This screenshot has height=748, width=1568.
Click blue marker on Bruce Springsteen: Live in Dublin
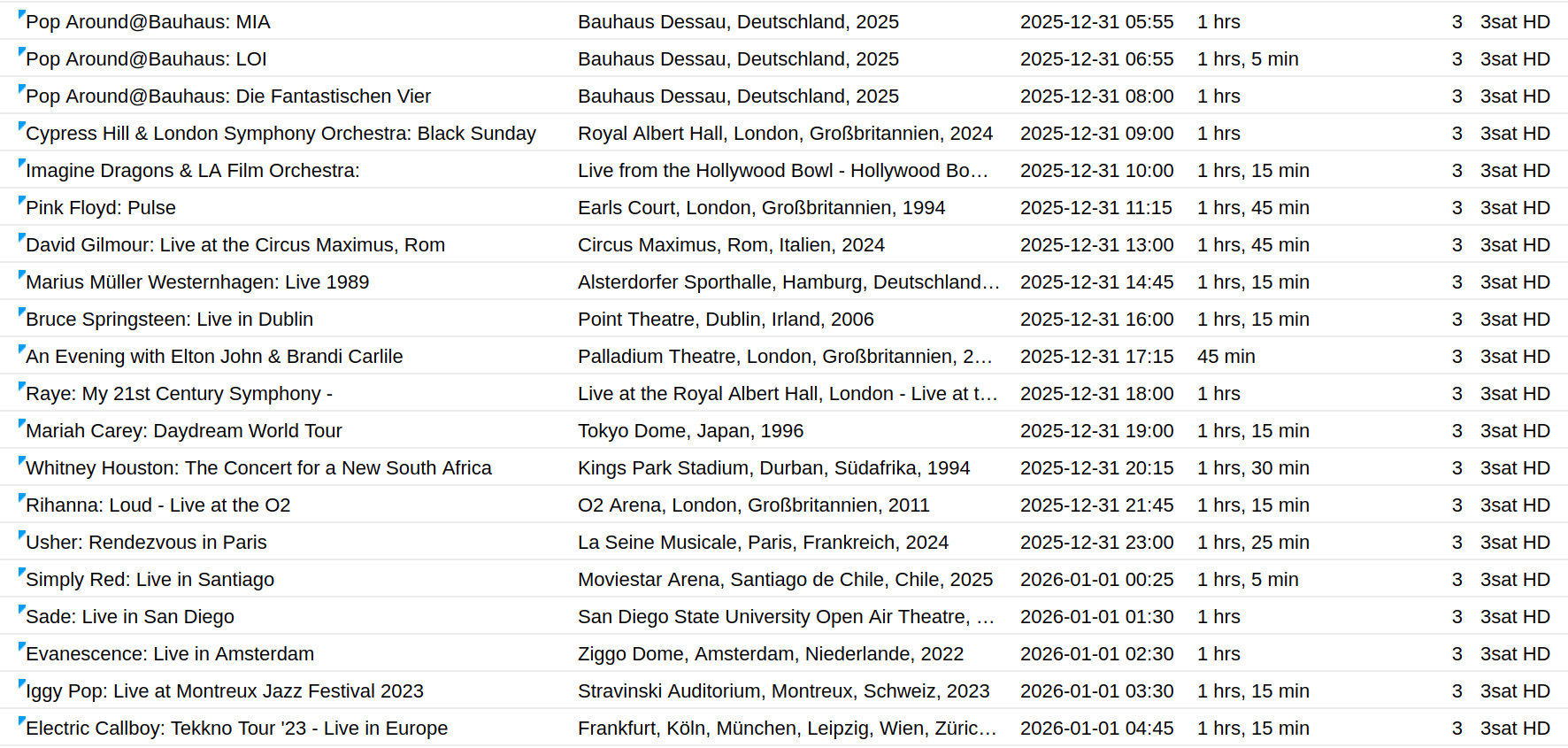pyautogui.click(x=21, y=312)
